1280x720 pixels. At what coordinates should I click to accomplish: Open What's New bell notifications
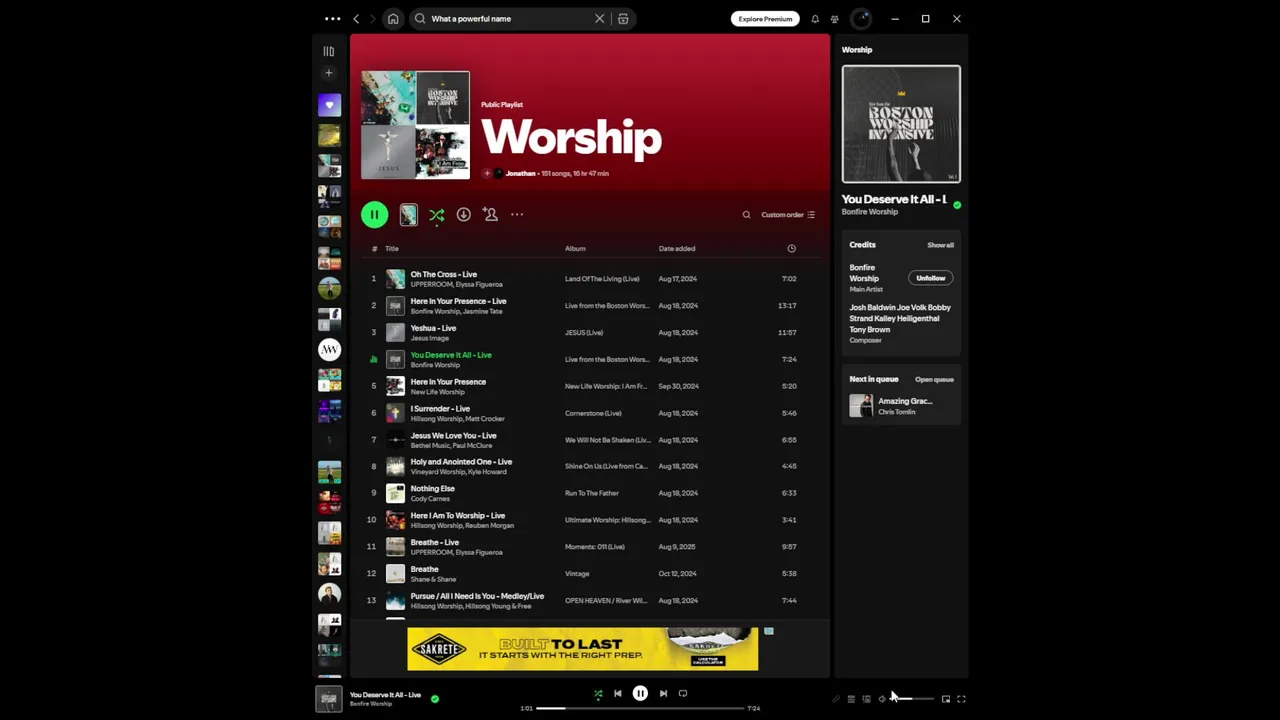click(x=815, y=19)
